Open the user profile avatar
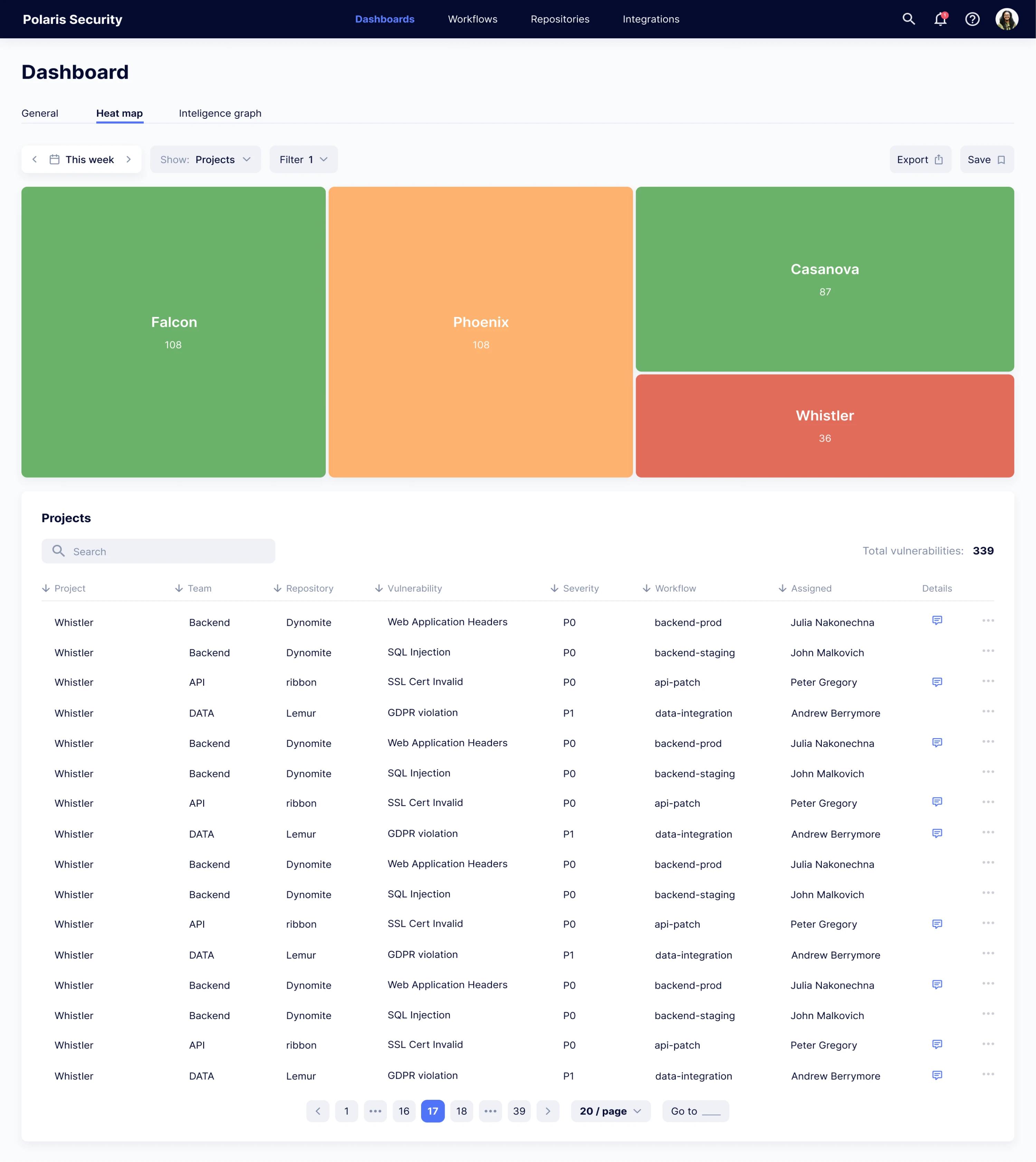Image resolution: width=1036 pixels, height=1162 pixels. (x=1006, y=19)
